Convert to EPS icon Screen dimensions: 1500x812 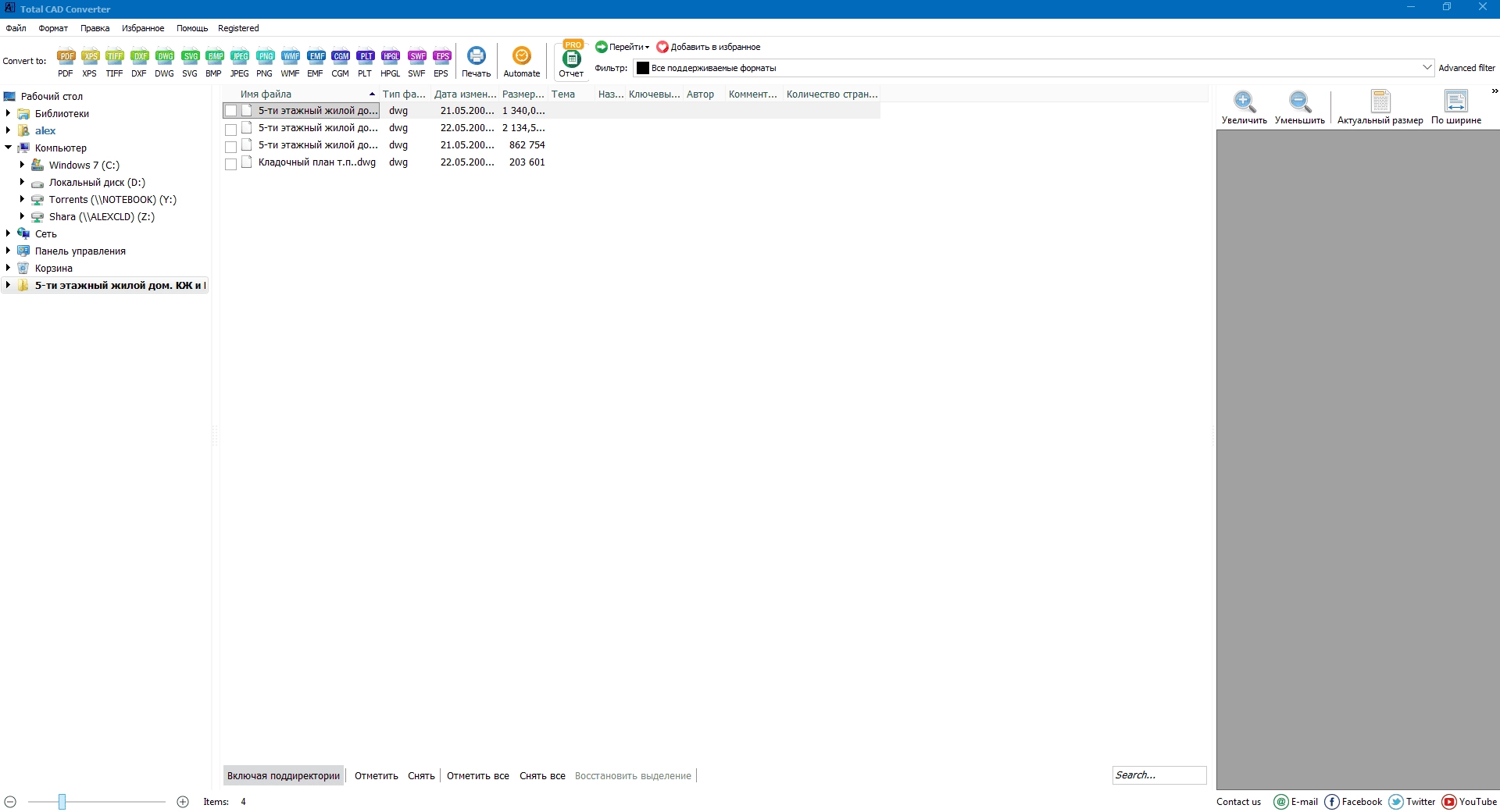pyautogui.click(x=441, y=62)
